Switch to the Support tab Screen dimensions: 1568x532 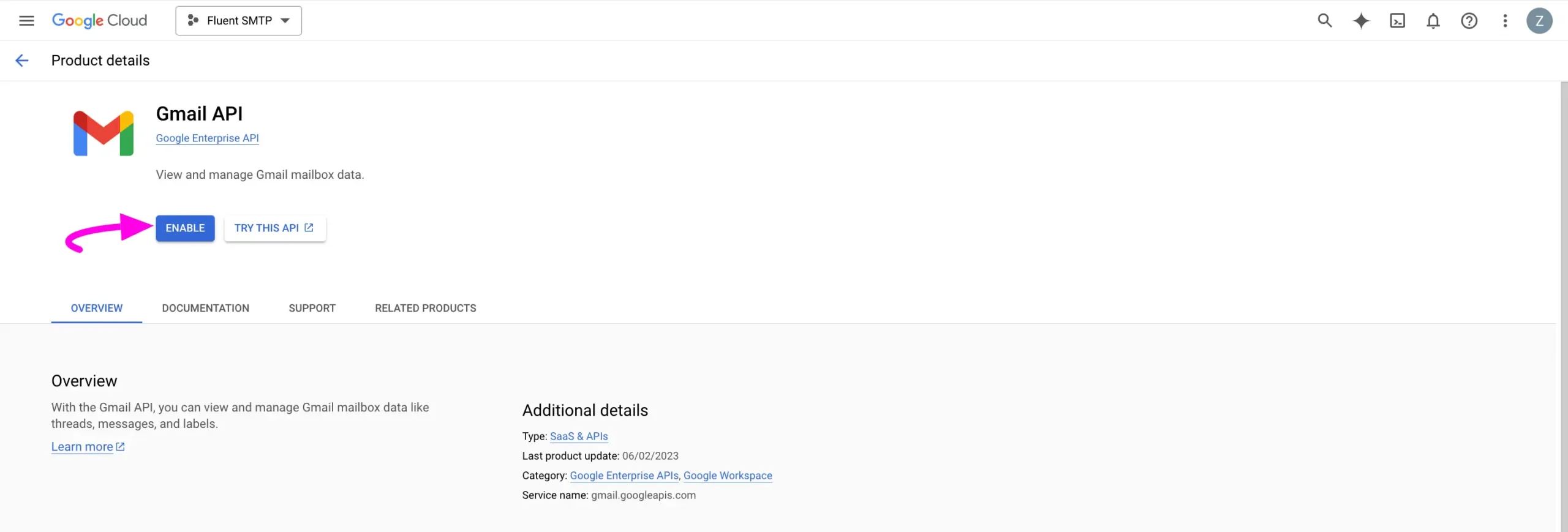tap(312, 308)
